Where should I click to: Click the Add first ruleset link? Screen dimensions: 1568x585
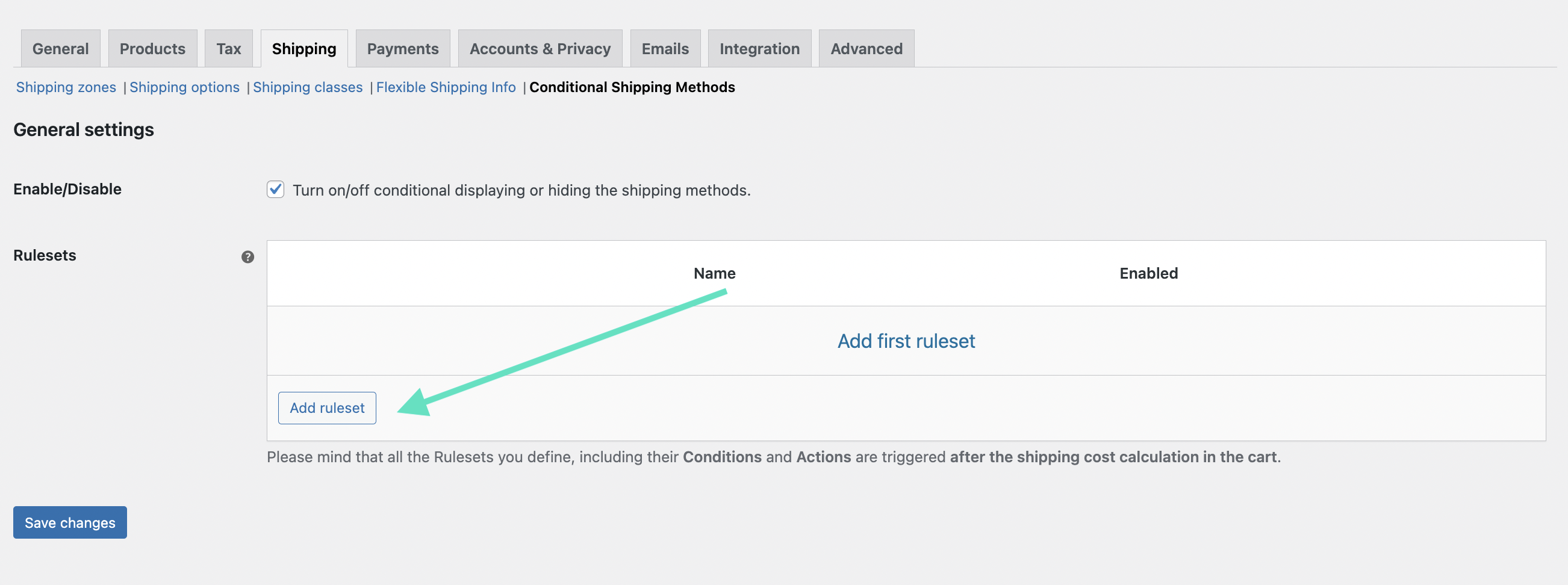tap(906, 341)
